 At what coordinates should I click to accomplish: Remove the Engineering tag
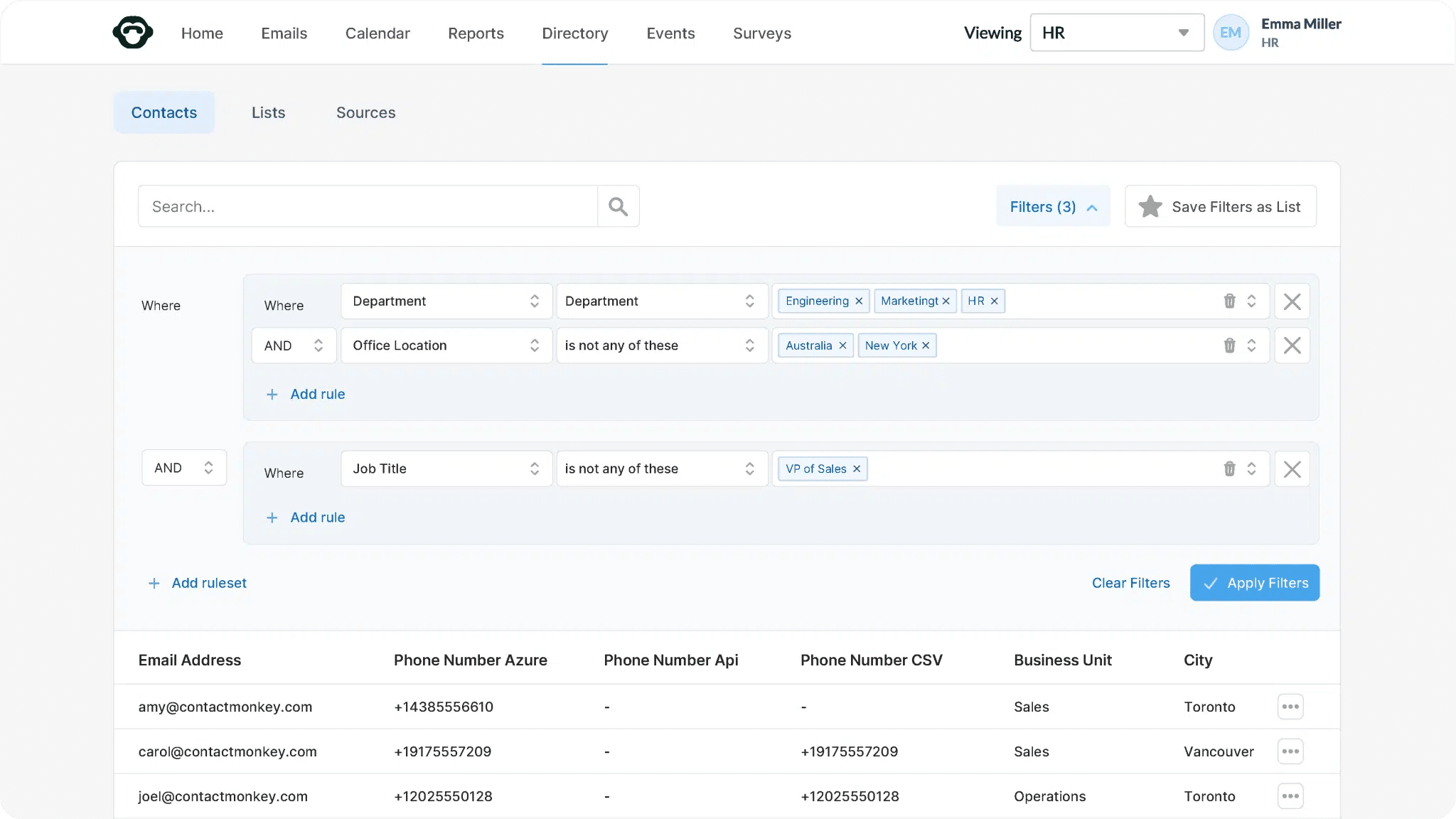[x=859, y=301]
